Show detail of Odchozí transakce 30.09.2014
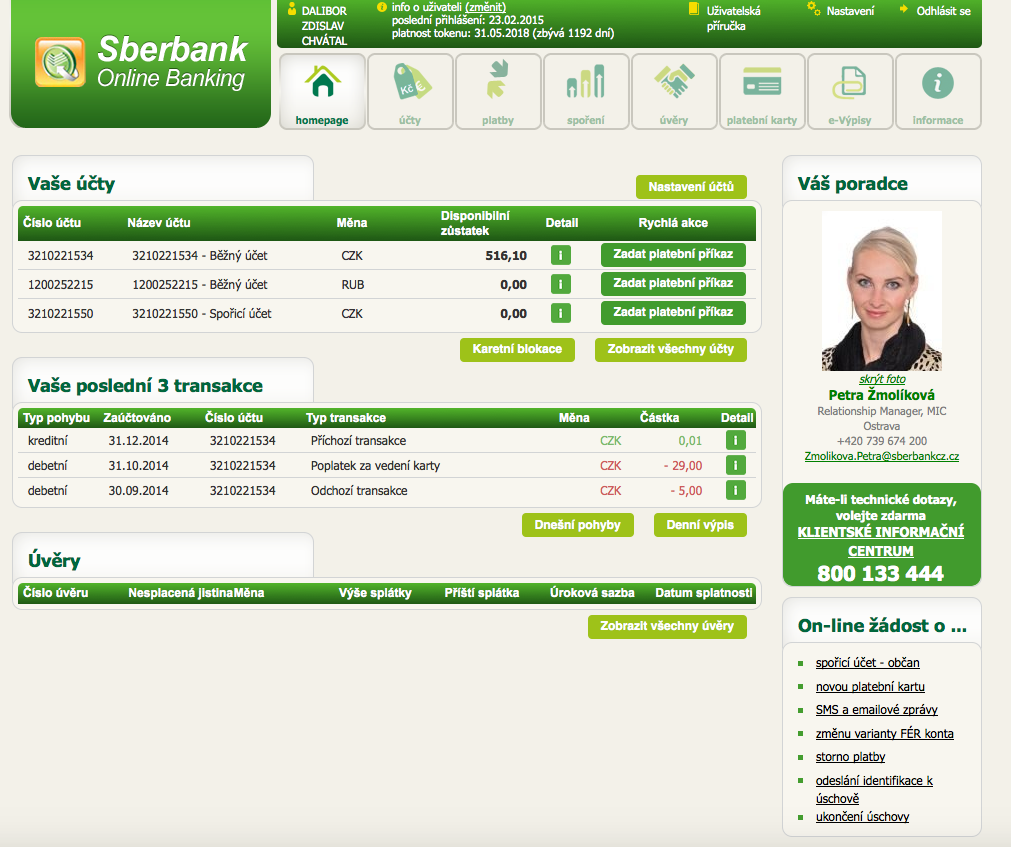The width and height of the screenshot is (1011, 847). click(x=736, y=491)
